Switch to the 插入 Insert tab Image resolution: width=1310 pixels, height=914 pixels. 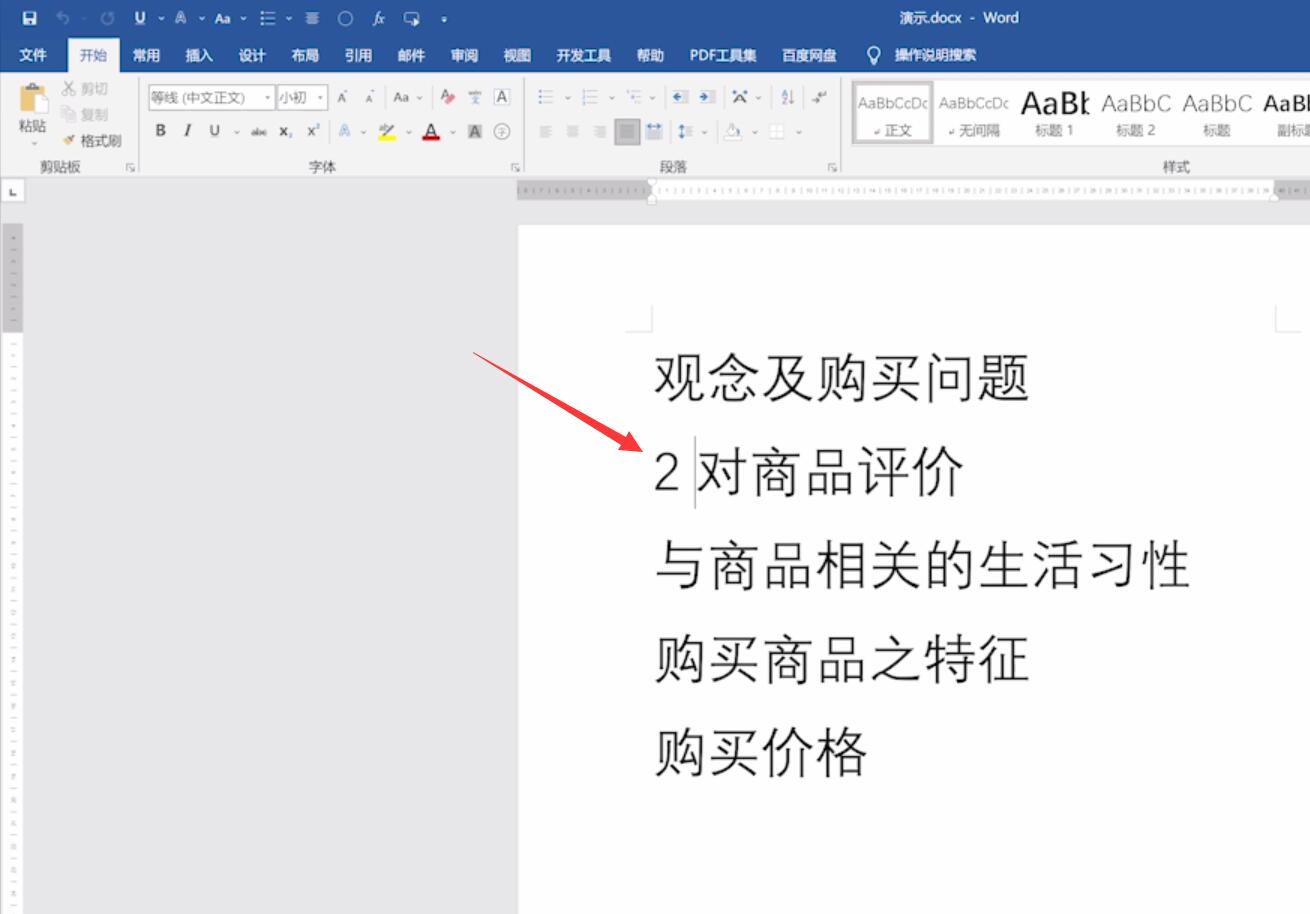pyautogui.click(x=199, y=56)
